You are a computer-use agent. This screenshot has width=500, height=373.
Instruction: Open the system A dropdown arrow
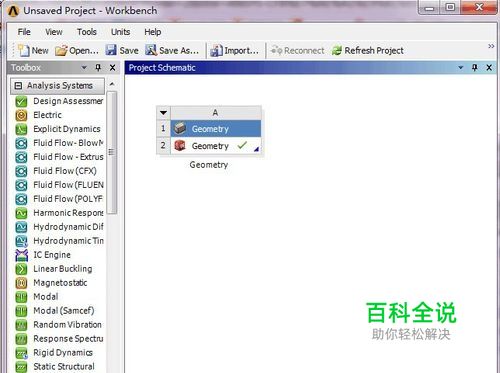pos(163,113)
